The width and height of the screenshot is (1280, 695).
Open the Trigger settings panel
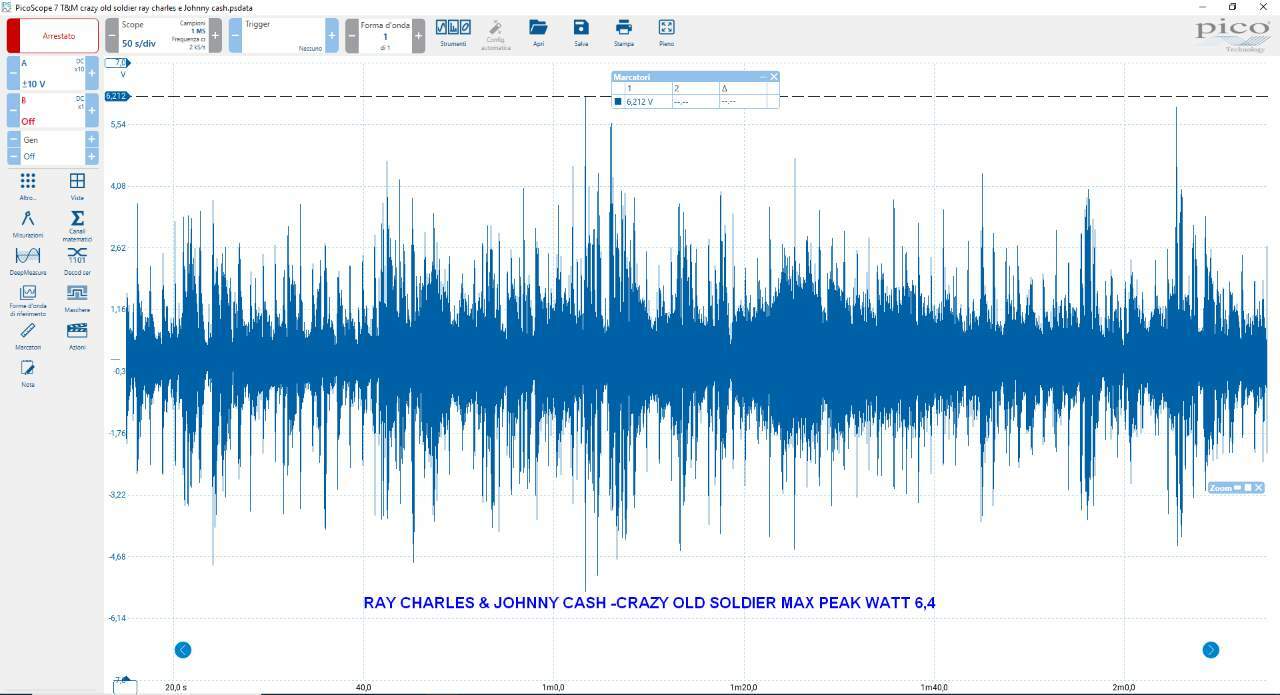tap(283, 35)
